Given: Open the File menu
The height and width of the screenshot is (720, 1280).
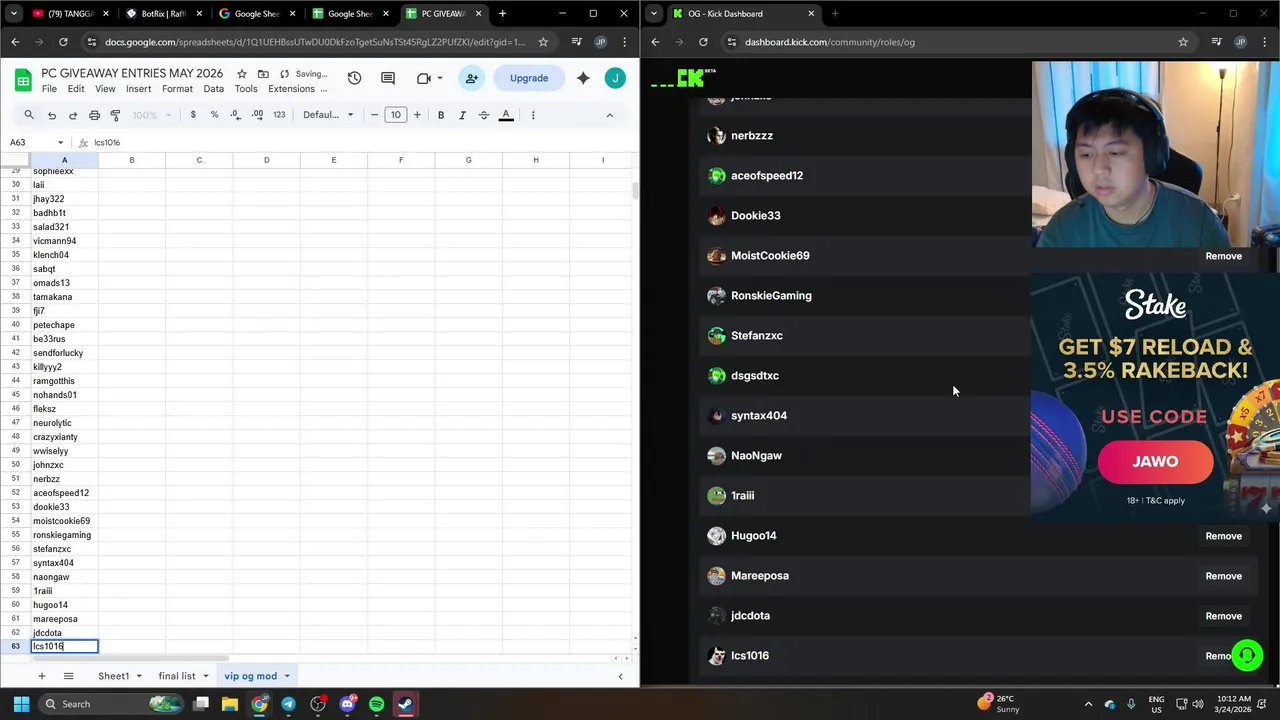Looking at the screenshot, I should (x=49, y=89).
